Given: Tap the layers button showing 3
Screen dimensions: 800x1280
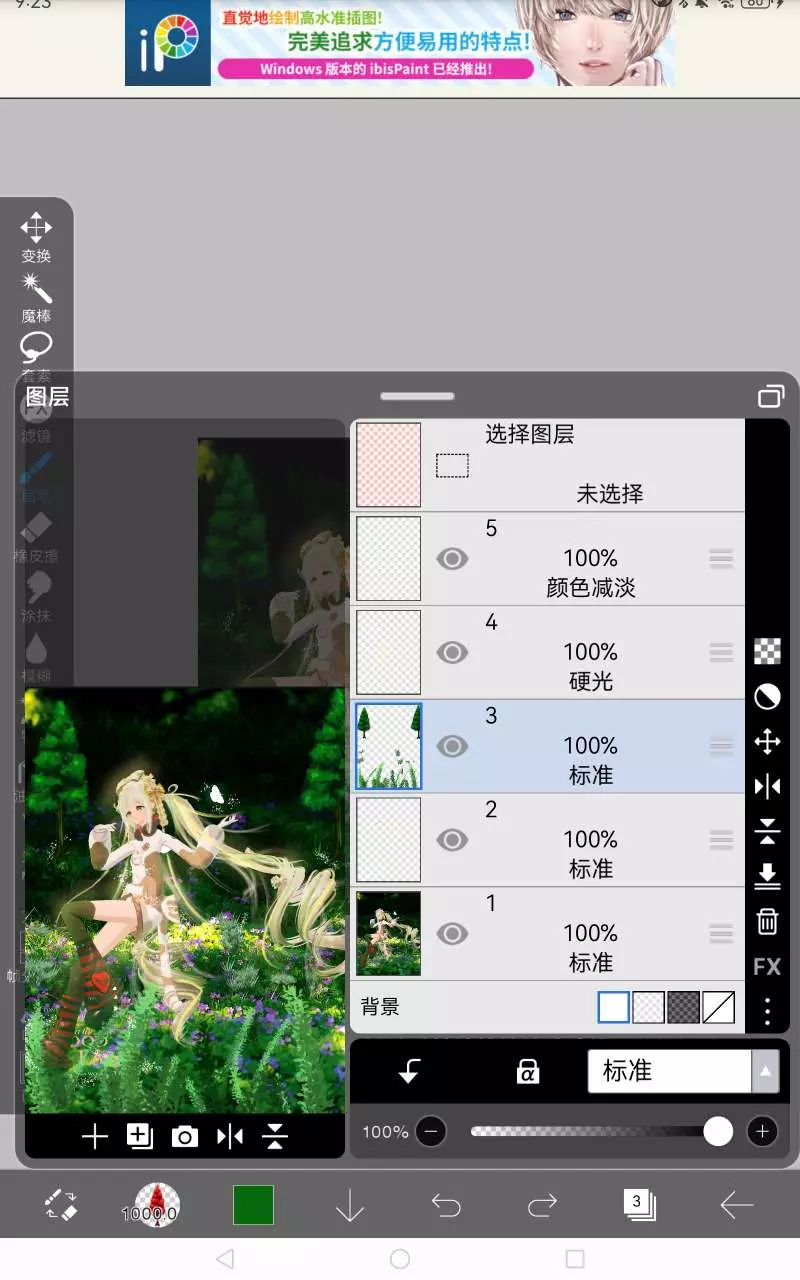Looking at the screenshot, I should (639, 1204).
